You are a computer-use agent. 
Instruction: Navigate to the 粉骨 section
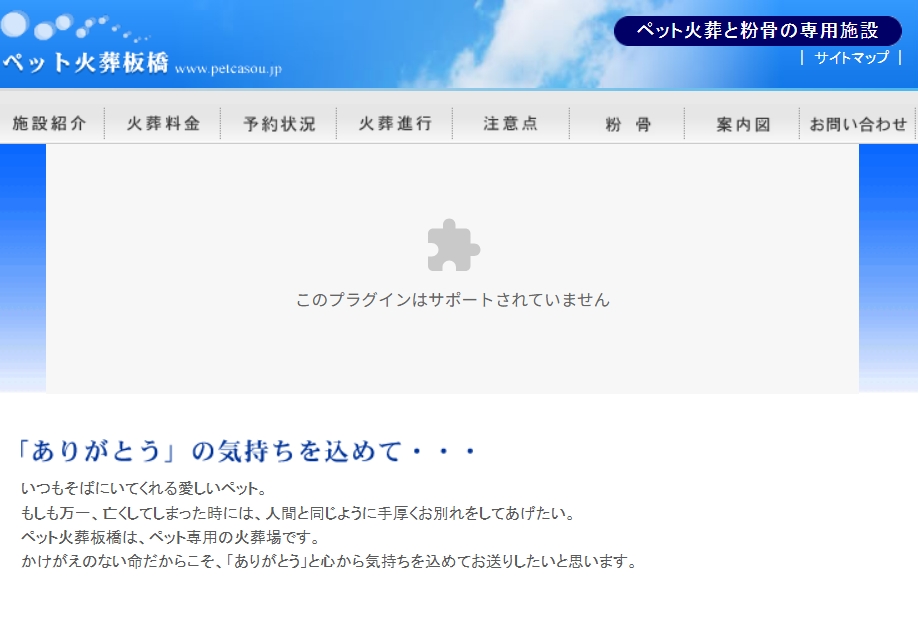(627, 124)
